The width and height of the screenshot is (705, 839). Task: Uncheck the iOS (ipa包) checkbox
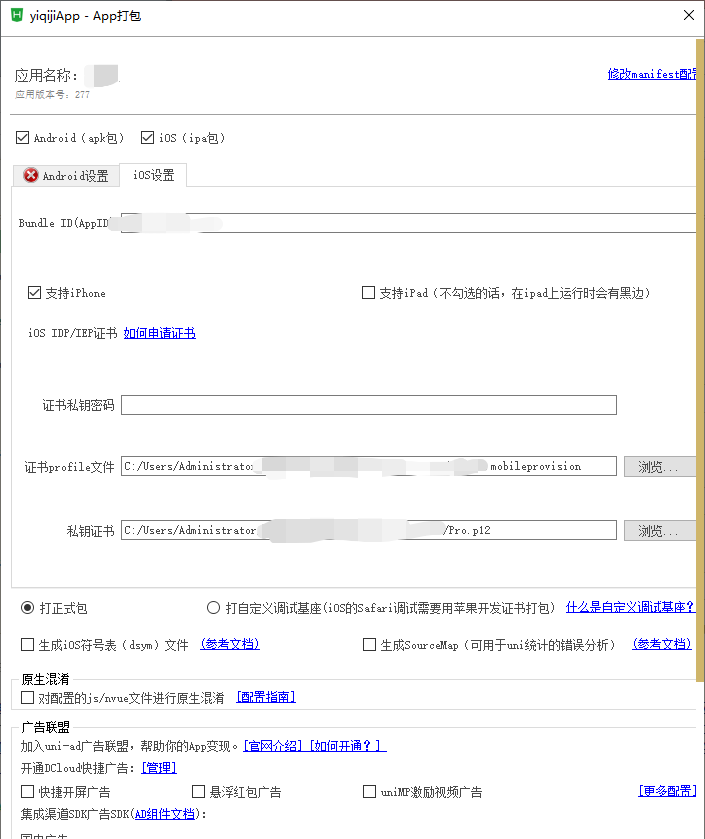tap(148, 138)
